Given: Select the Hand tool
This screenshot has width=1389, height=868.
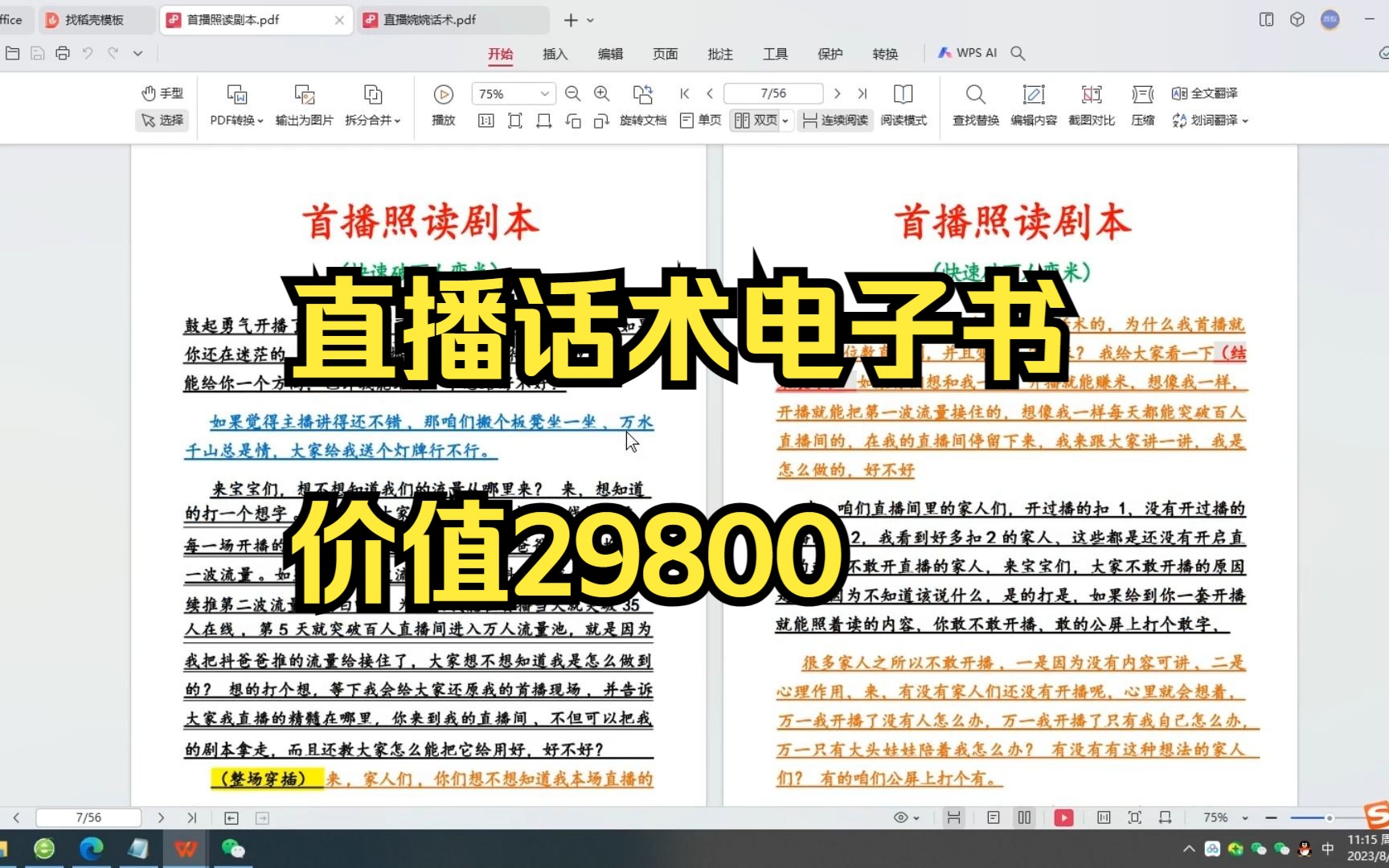Looking at the screenshot, I should (162, 93).
